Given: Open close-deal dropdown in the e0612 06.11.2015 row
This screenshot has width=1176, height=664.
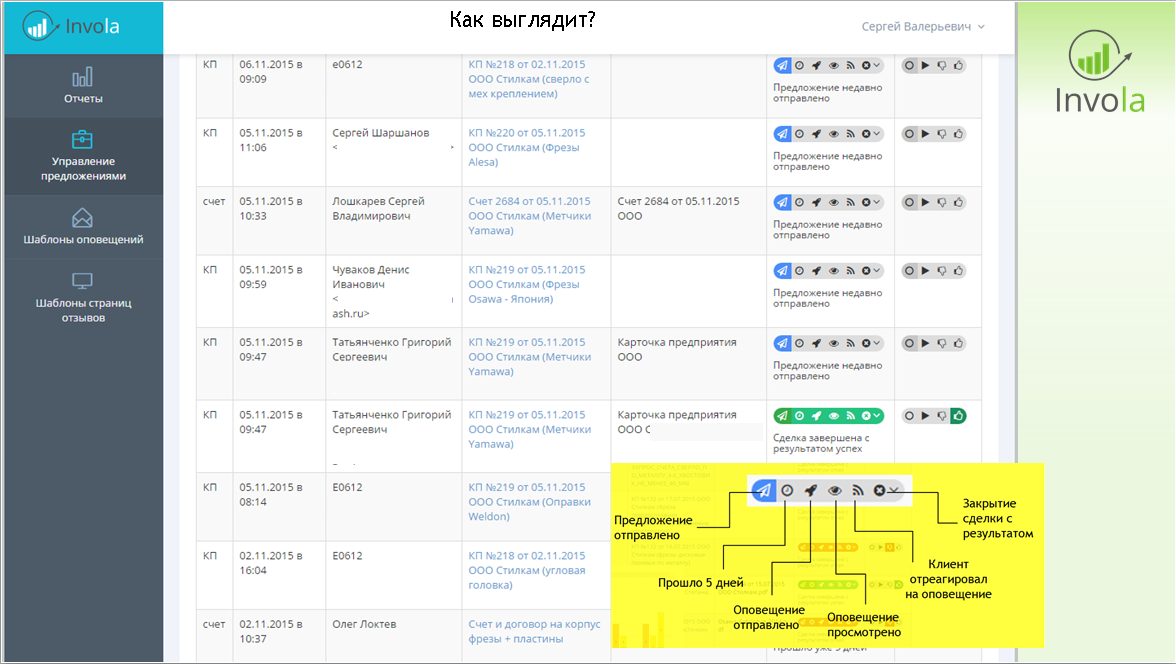Looking at the screenshot, I should click(x=870, y=65).
